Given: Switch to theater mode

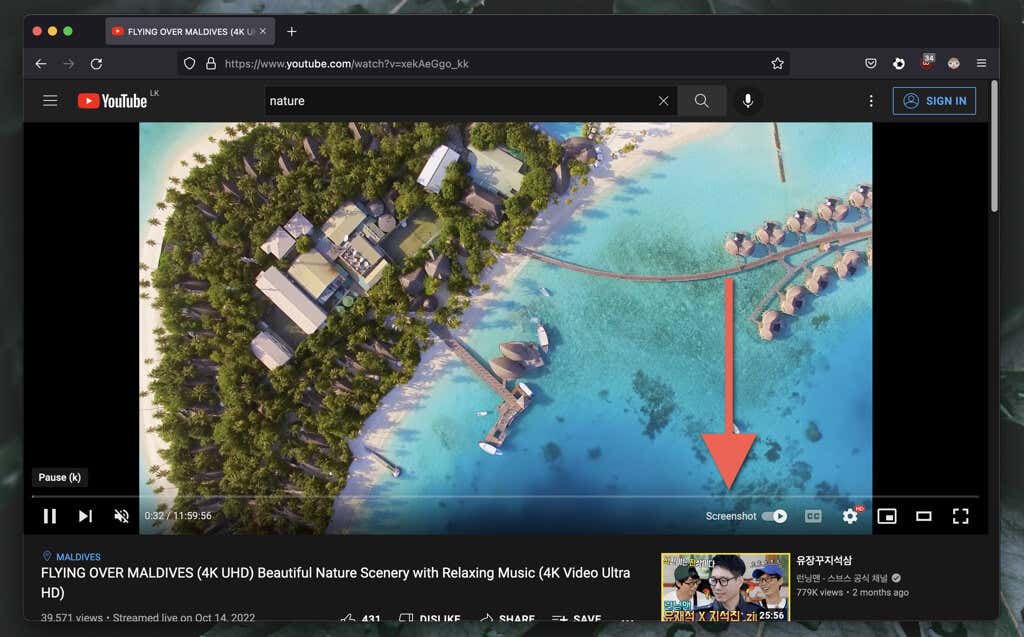Looking at the screenshot, I should [x=923, y=516].
